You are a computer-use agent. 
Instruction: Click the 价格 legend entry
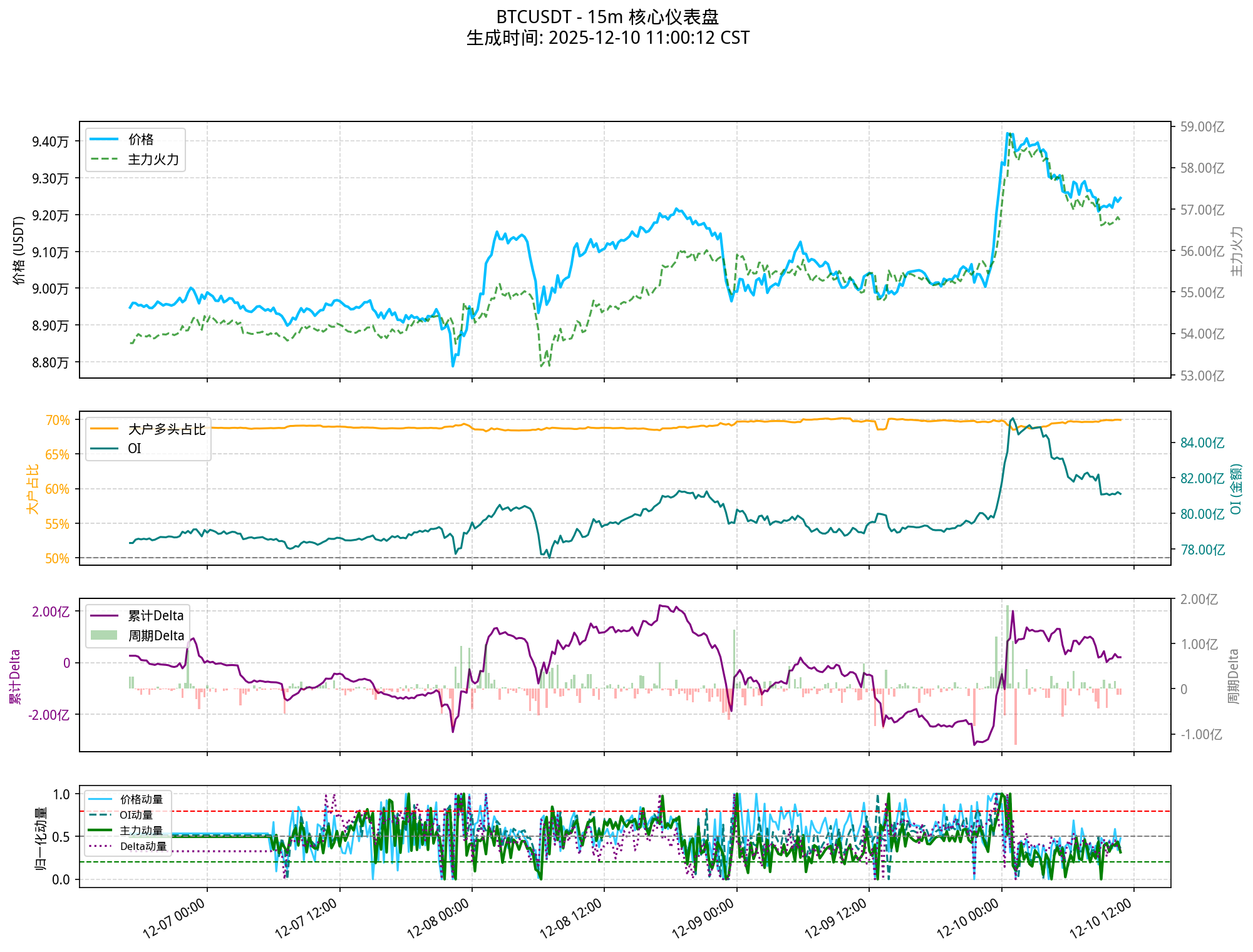[x=140, y=139]
